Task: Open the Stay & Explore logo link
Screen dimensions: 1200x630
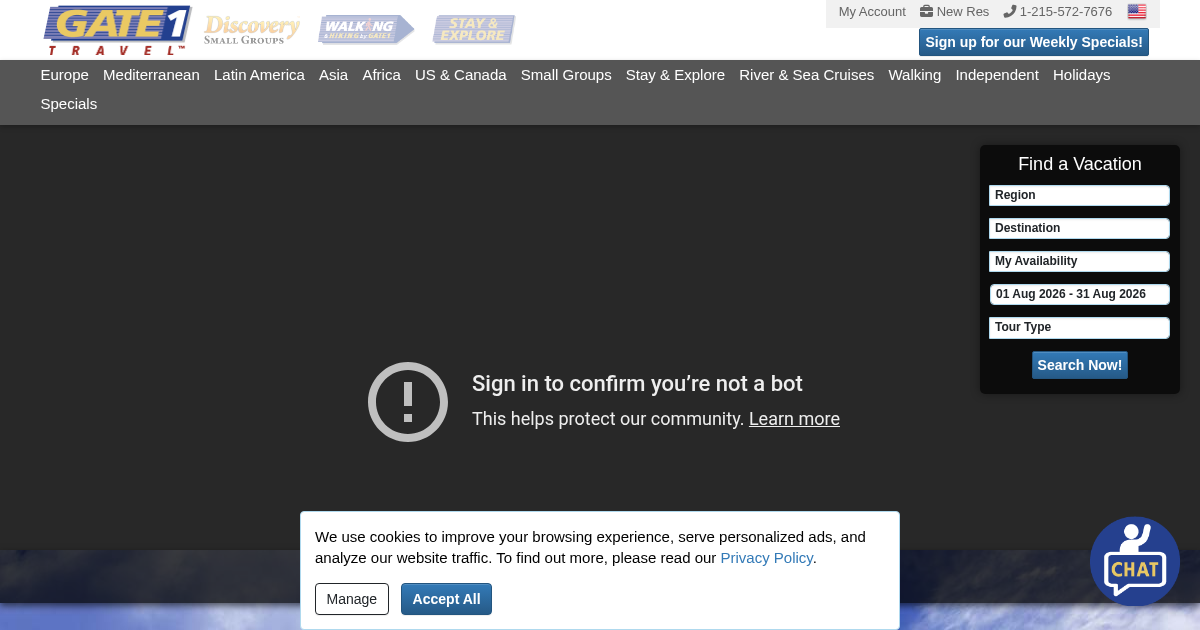Action: click(474, 30)
